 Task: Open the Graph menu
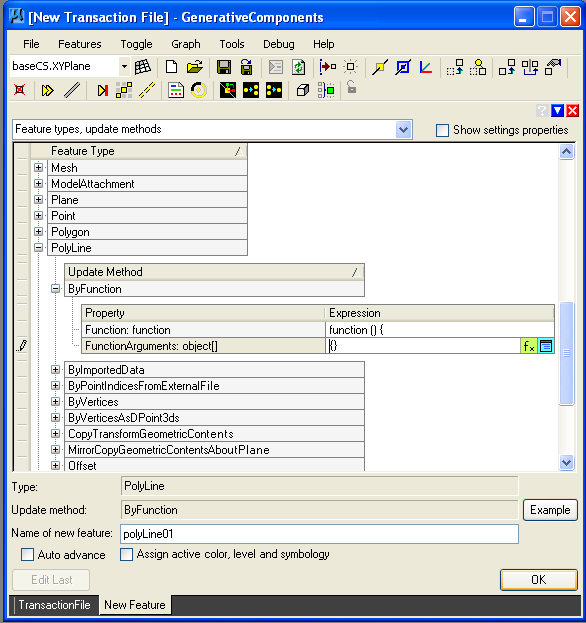(x=186, y=44)
